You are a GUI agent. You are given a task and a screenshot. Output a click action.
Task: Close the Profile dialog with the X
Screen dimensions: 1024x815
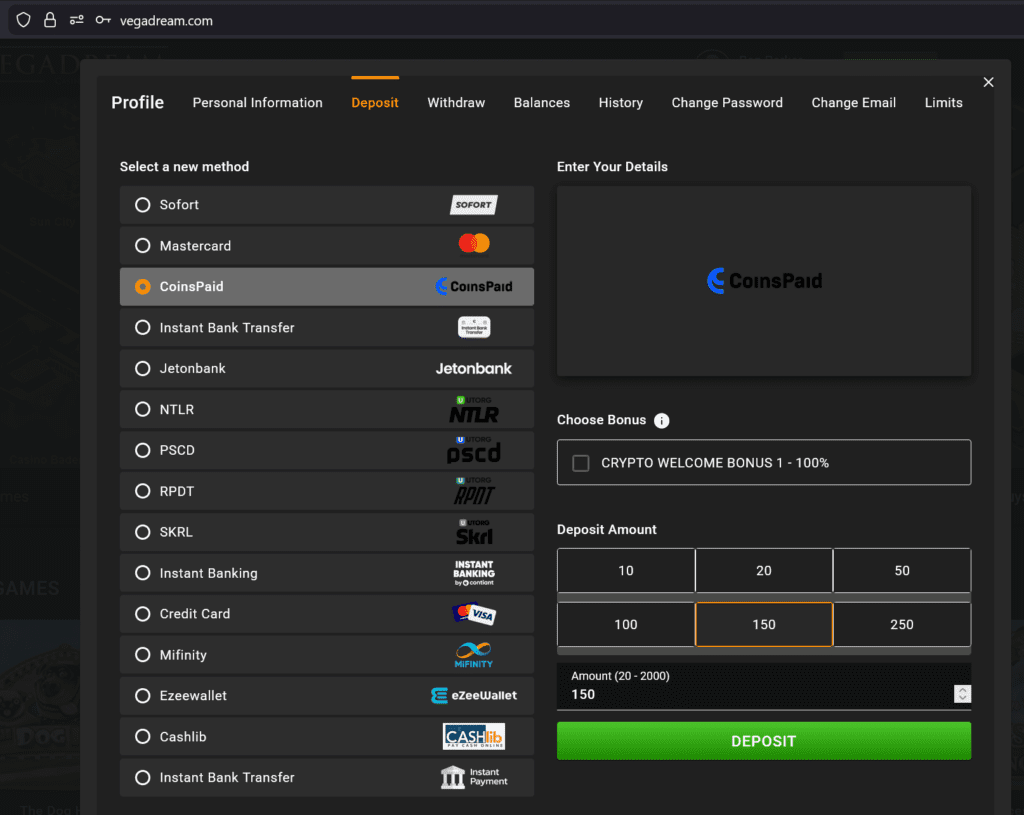point(988,82)
